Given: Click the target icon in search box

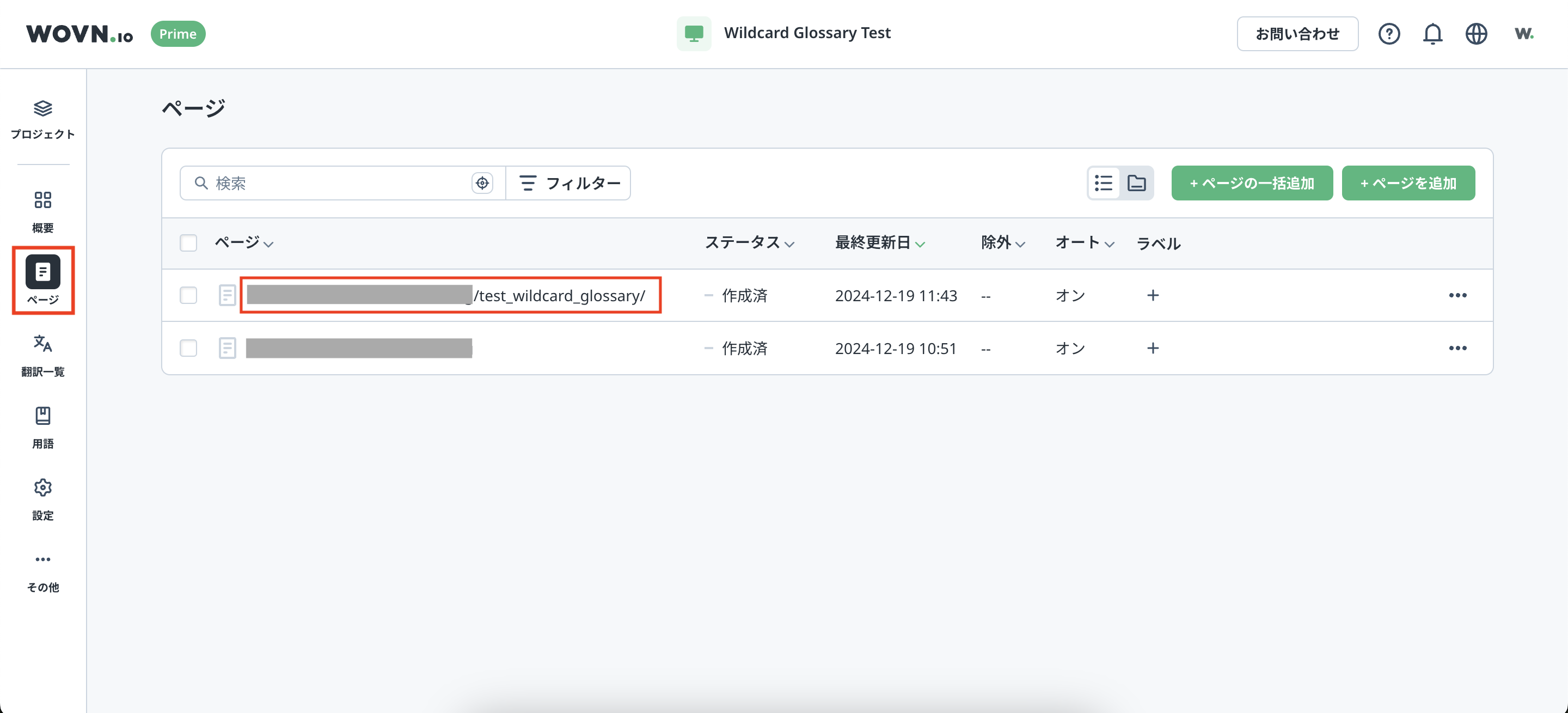Looking at the screenshot, I should pos(482,183).
